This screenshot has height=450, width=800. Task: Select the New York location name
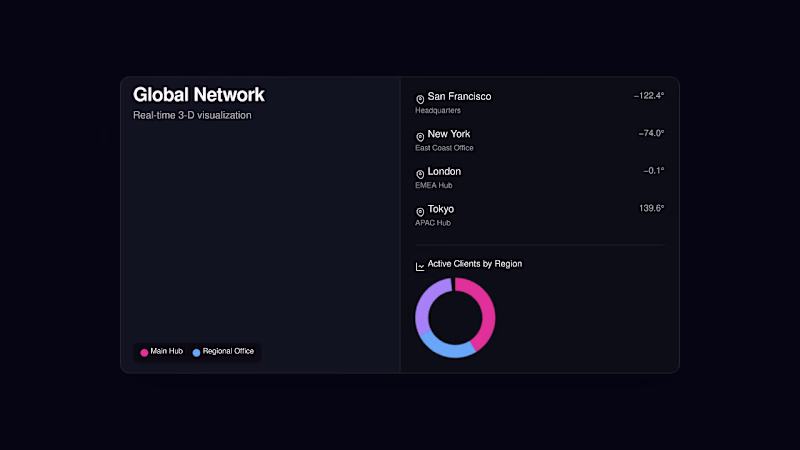[x=448, y=134]
